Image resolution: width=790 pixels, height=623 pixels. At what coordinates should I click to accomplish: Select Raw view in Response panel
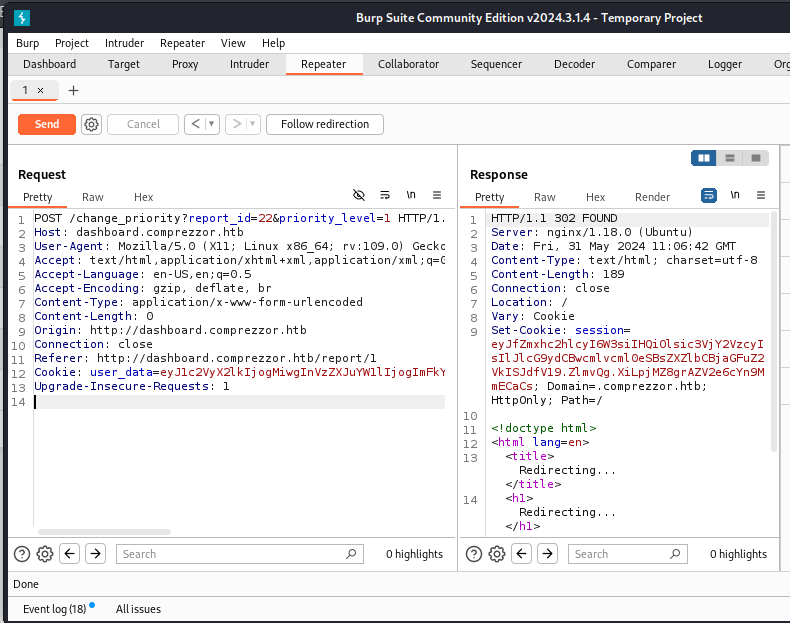[545, 197]
